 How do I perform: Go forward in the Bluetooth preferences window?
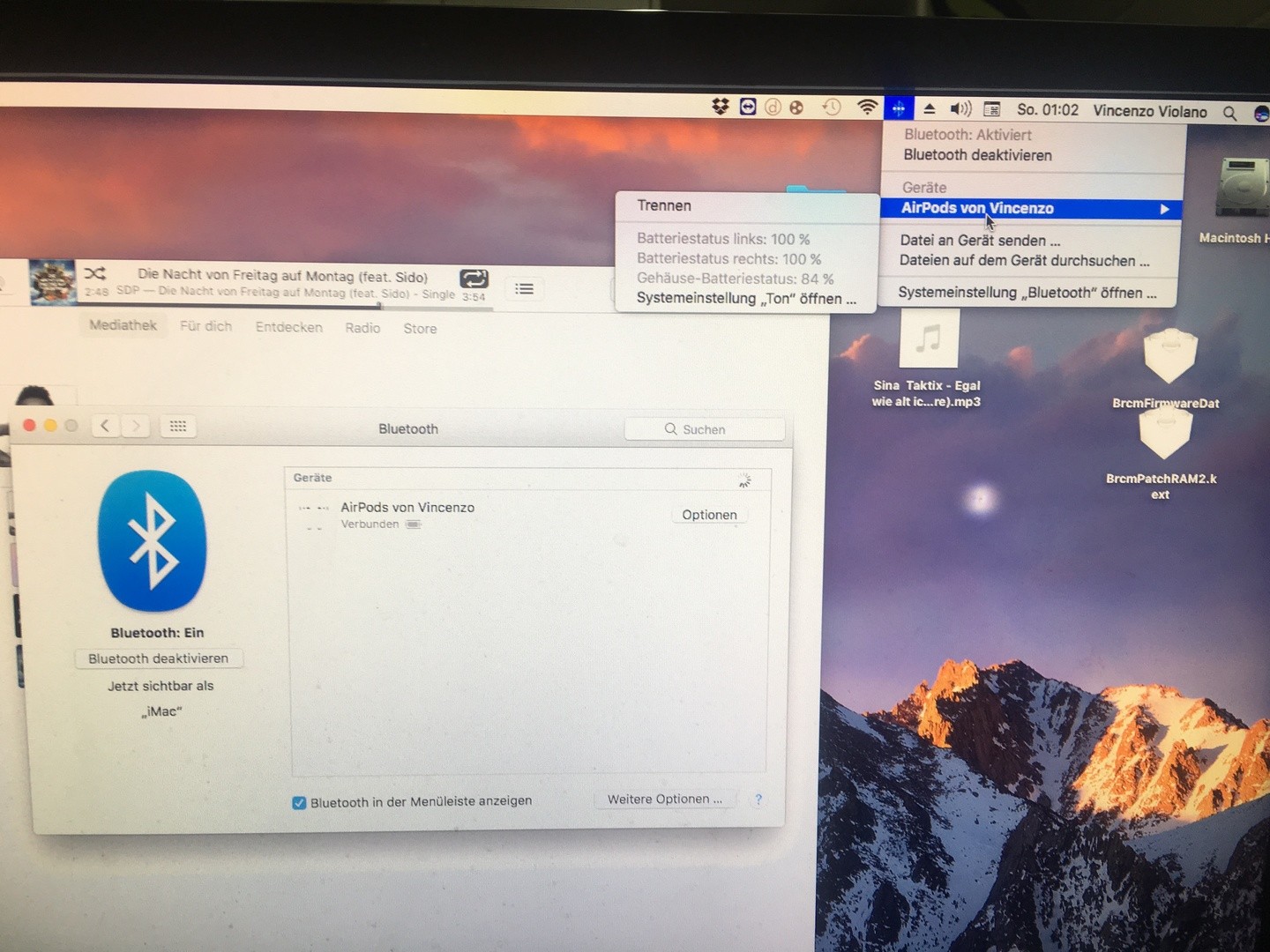coord(135,427)
